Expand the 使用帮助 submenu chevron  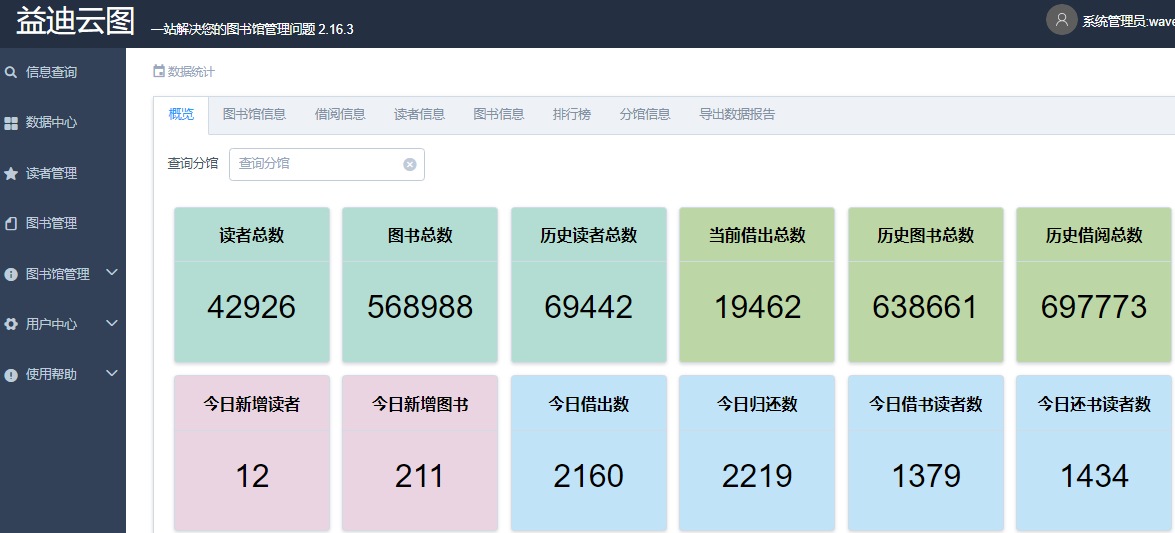112,373
